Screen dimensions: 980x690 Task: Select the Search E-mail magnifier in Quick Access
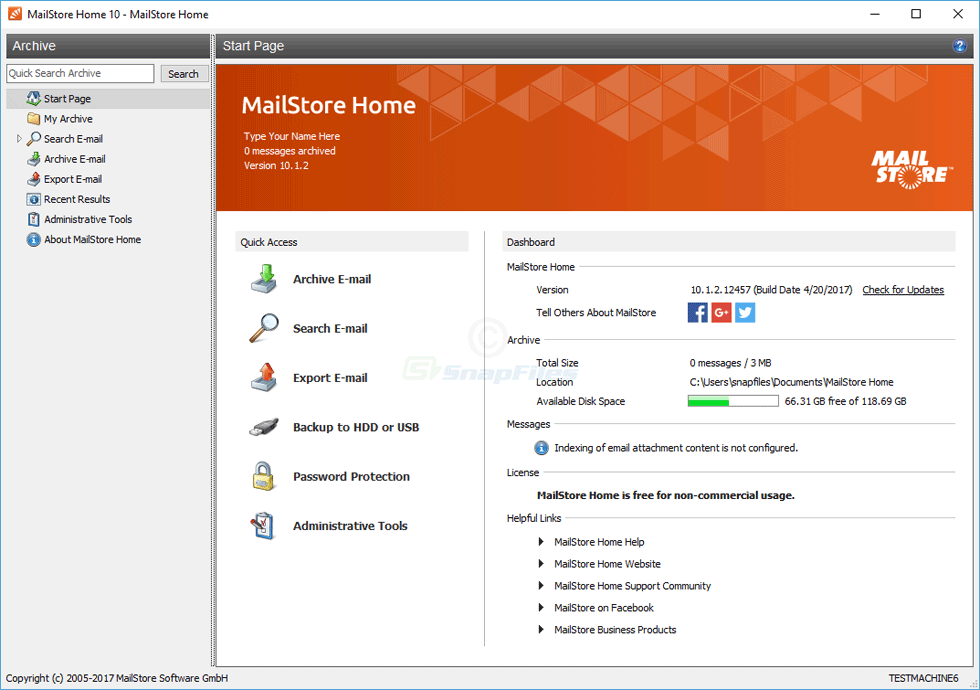point(332,328)
